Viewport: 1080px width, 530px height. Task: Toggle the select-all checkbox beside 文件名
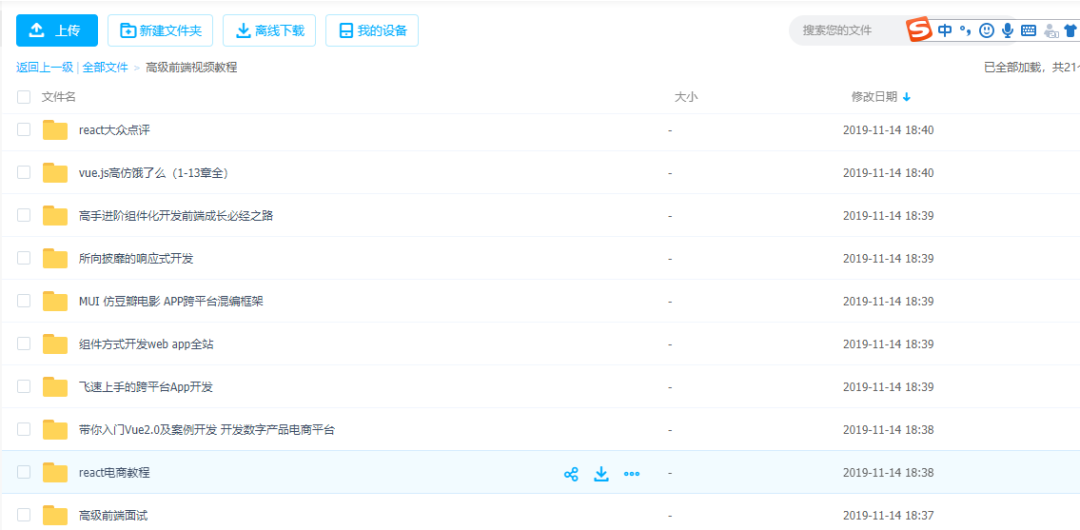[24, 97]
